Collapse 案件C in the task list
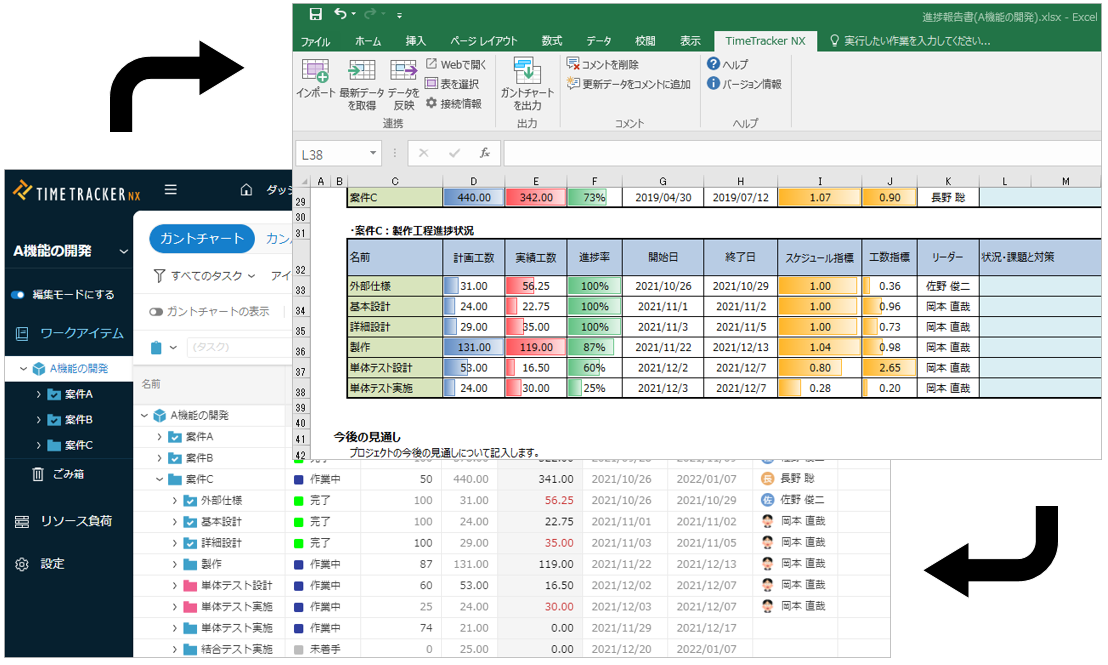Screen dimensions: 1108x665 [159, 479]
